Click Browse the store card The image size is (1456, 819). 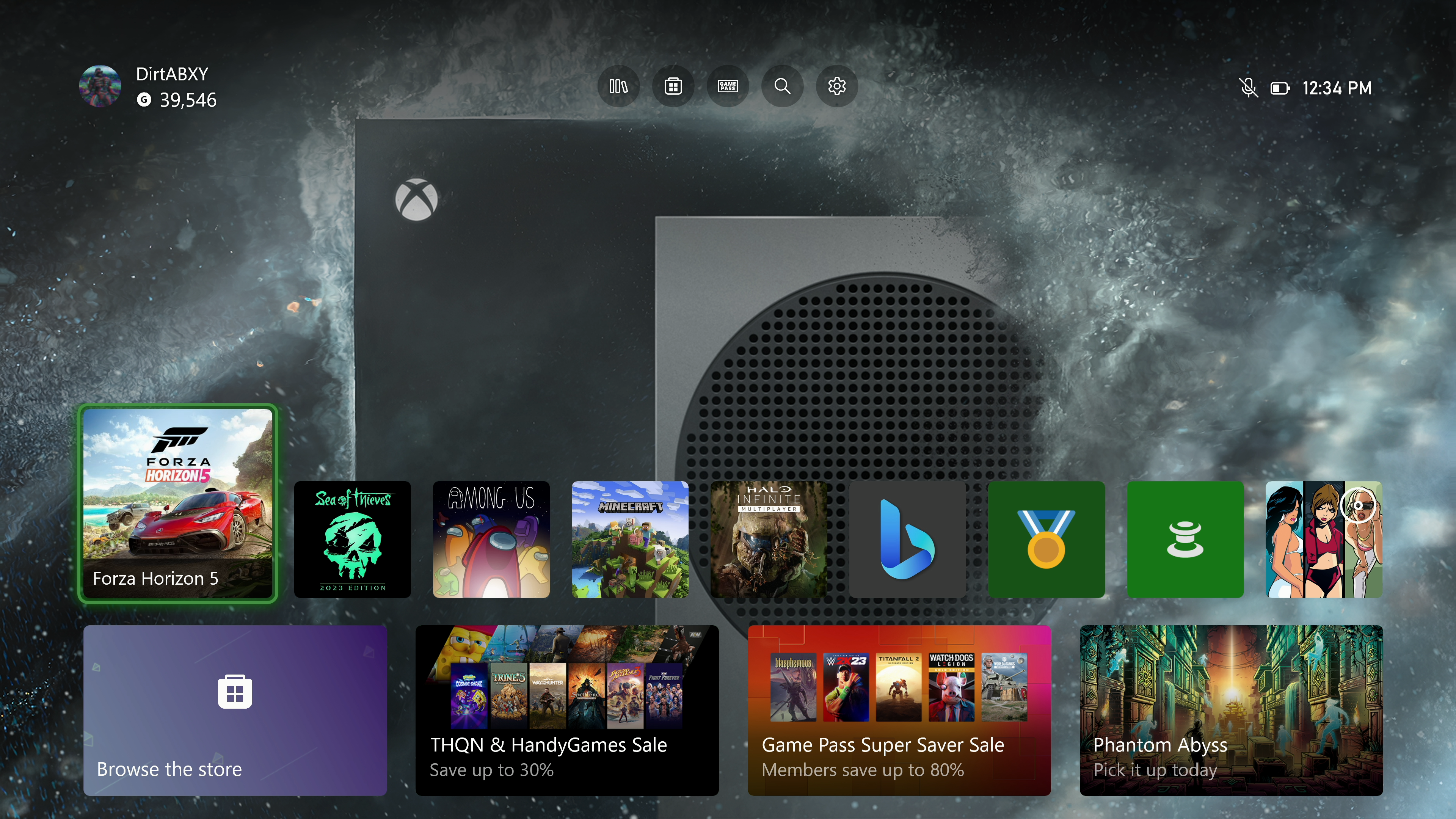click(235, 710)
